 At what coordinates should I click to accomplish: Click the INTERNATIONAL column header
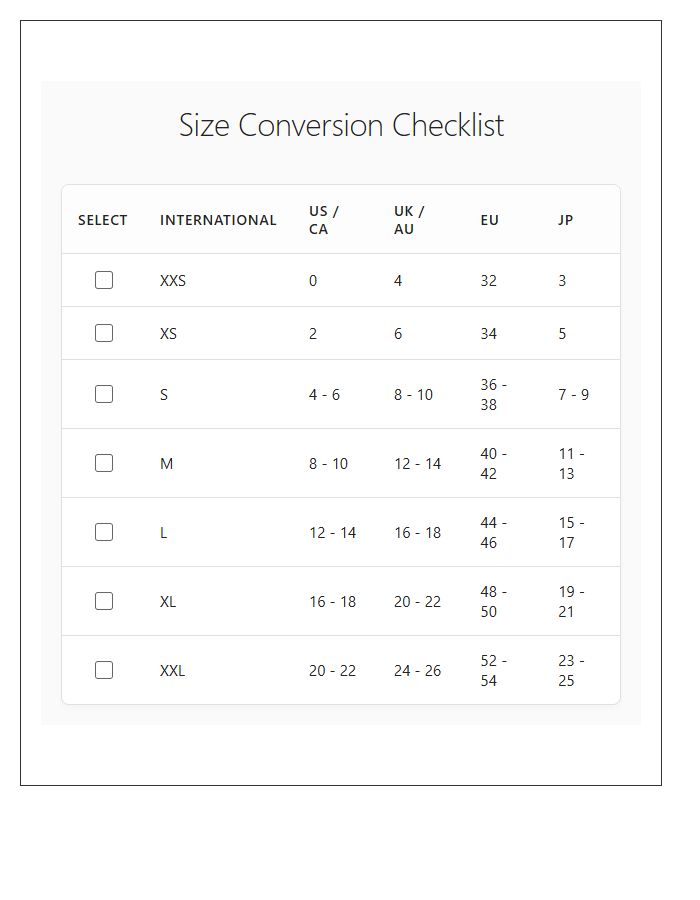coord(218,220)
